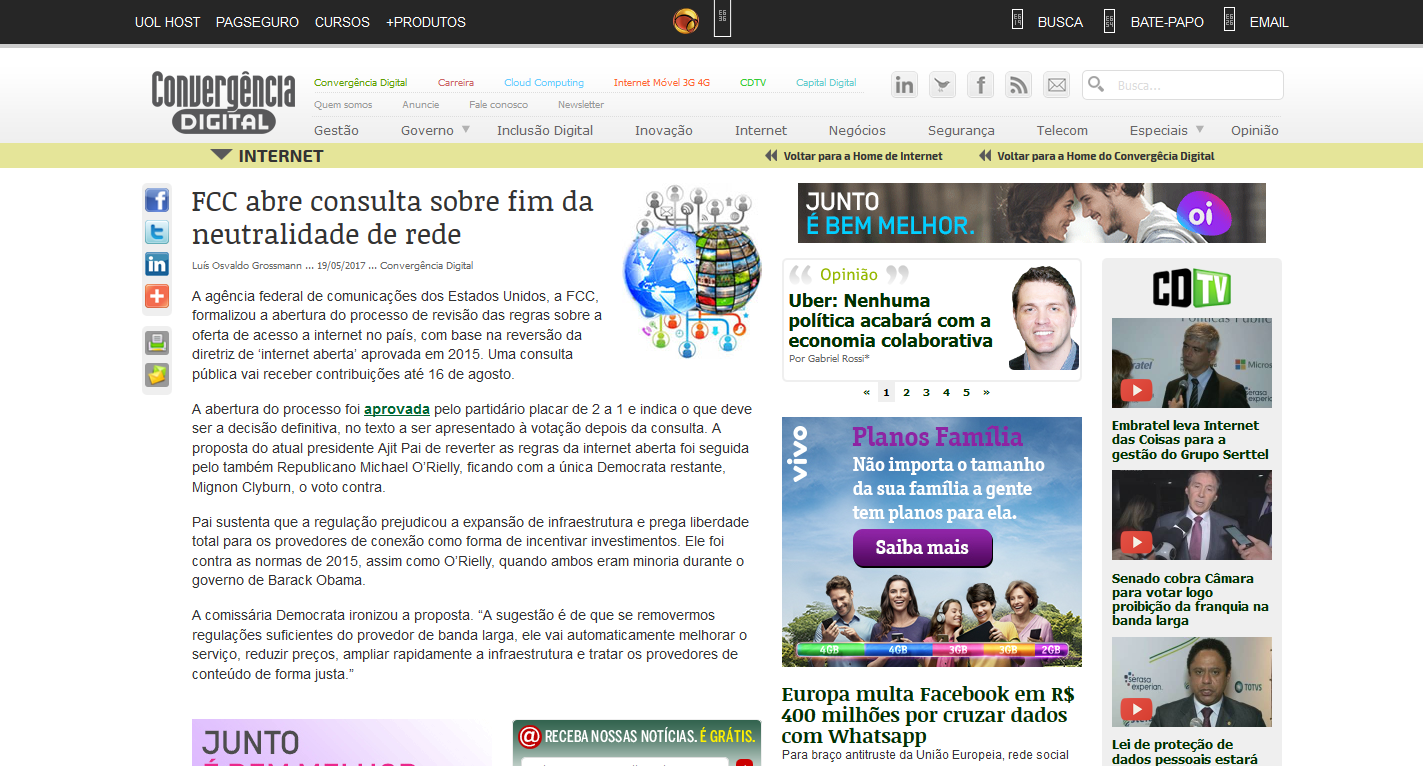1423x766 pixels.
Task: Open the Gestão menu item
Action: (336, 130)
